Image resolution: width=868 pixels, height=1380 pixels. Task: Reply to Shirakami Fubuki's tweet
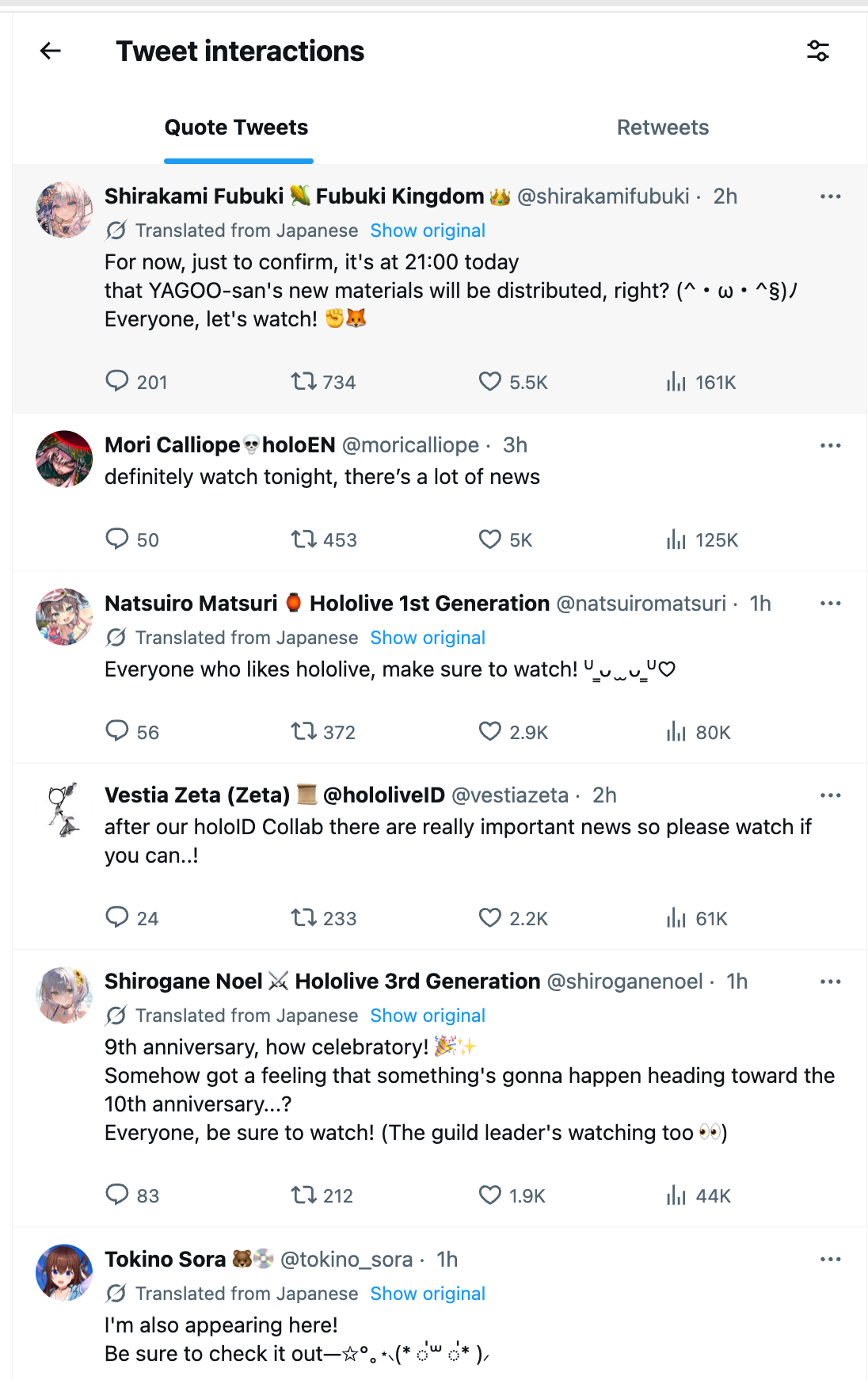[x=136, y=383]
